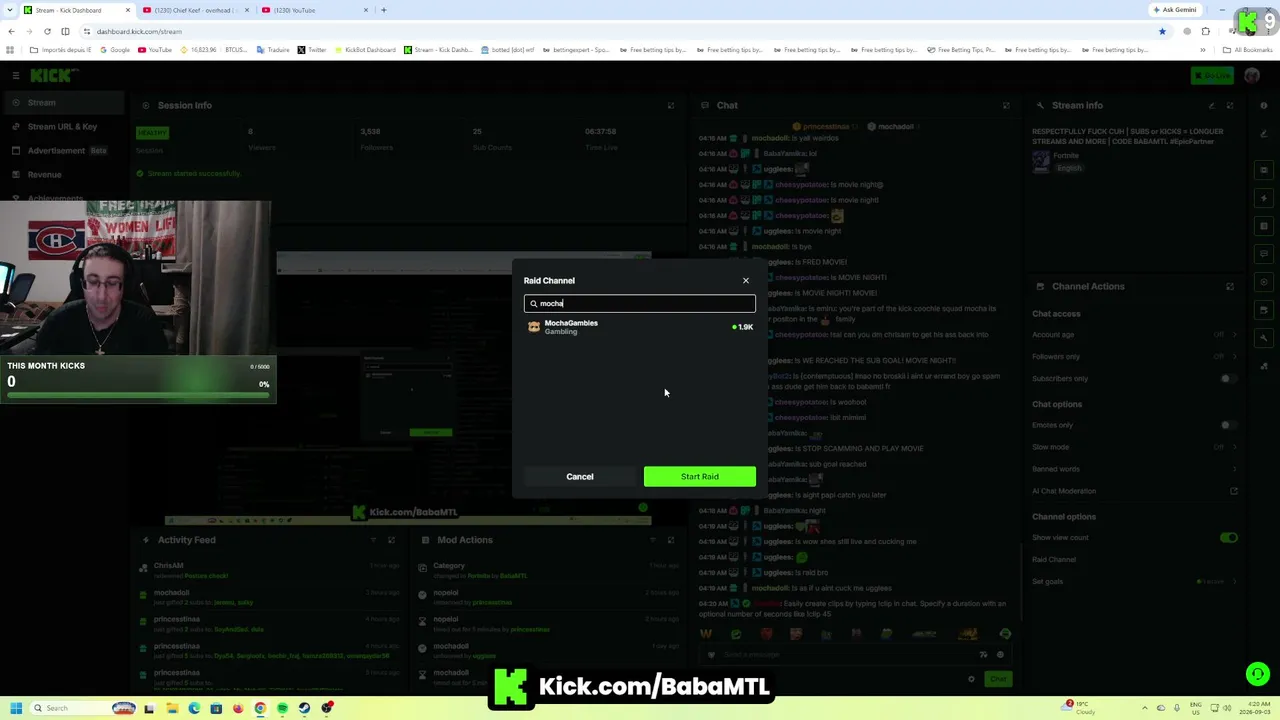Viewport: 1280px width, 720px height.
Task: Click Start Raid button
Action: tap(700, 477)
